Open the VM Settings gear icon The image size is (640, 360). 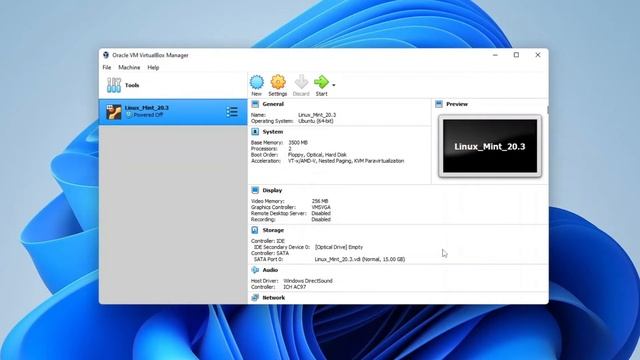(278, 82)
